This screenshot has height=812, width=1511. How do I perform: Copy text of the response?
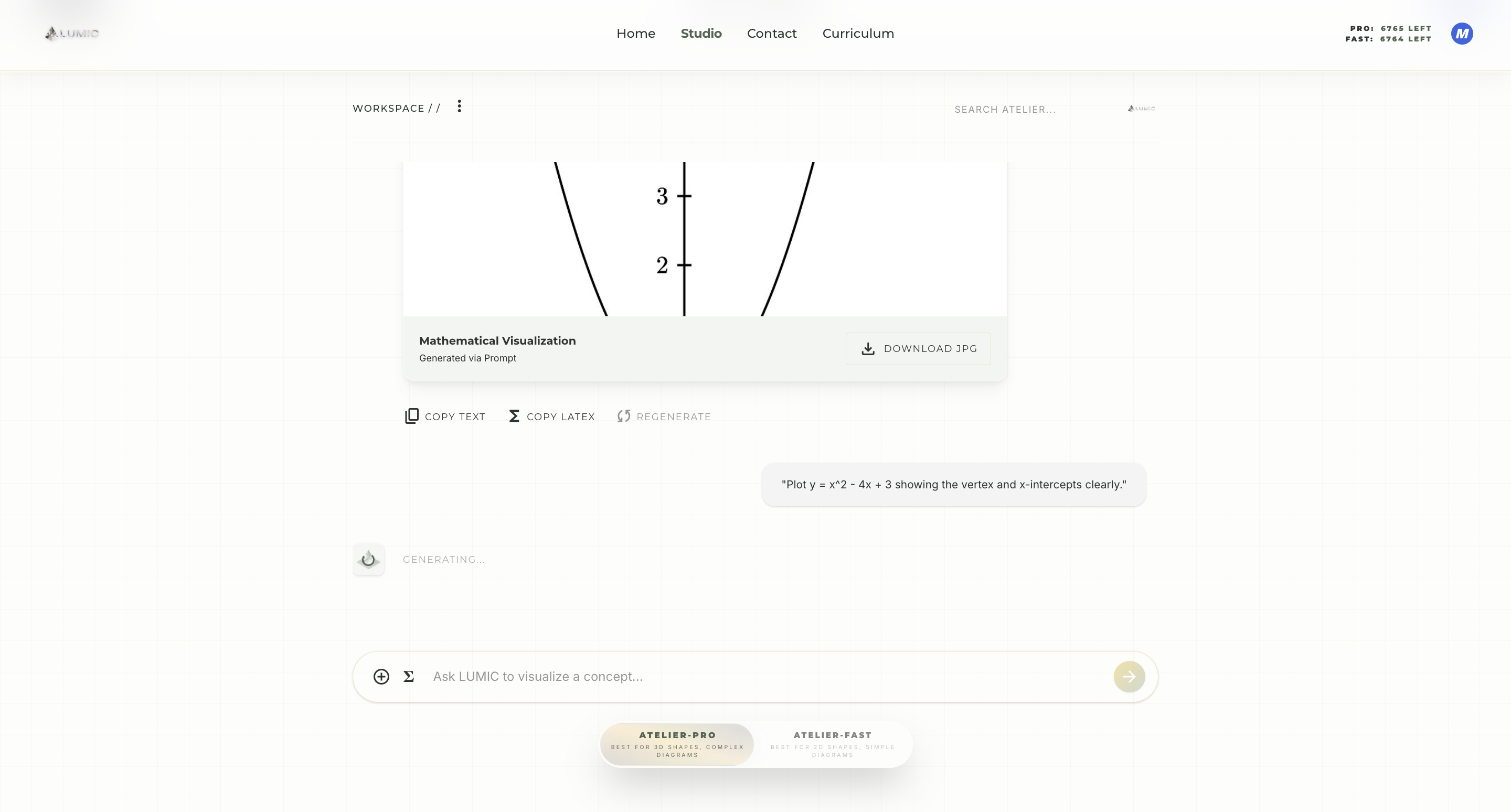445,416
